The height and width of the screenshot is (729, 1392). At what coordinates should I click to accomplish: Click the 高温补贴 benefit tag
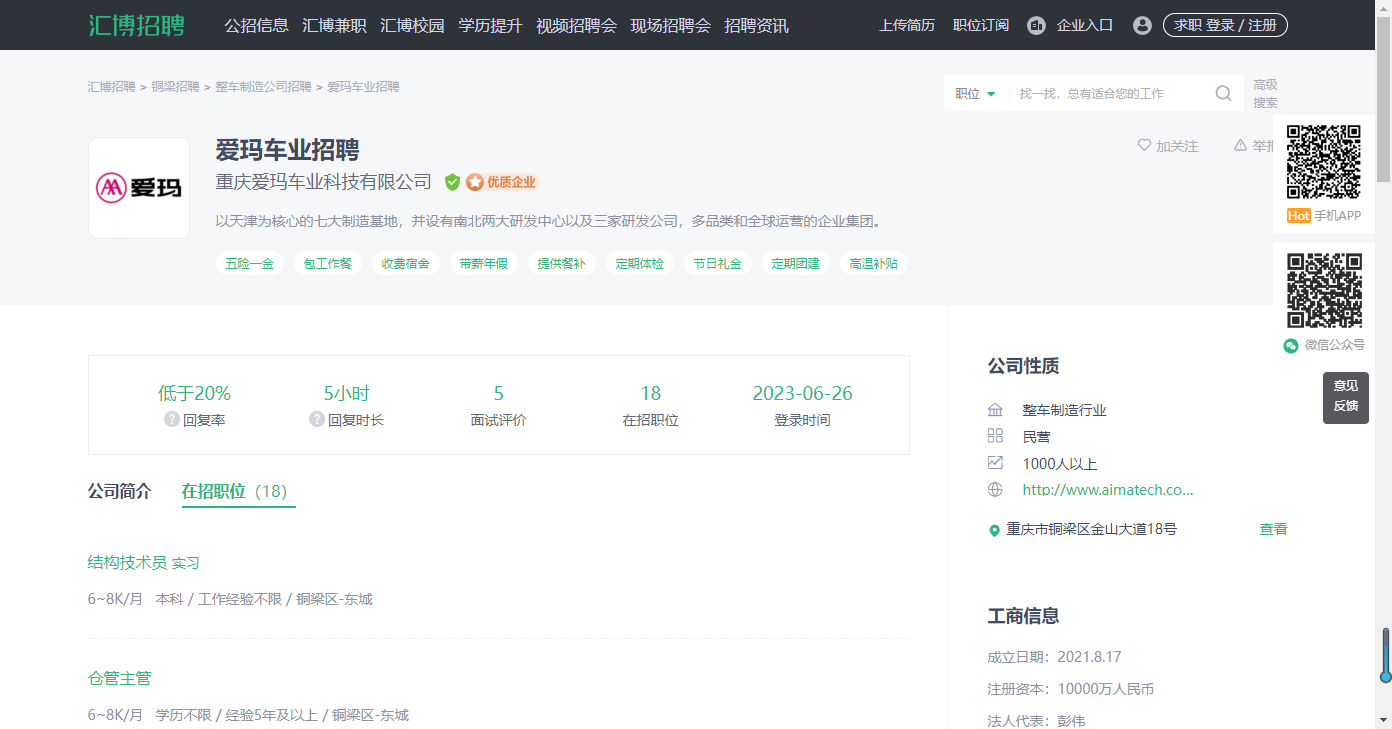(874, 264)
